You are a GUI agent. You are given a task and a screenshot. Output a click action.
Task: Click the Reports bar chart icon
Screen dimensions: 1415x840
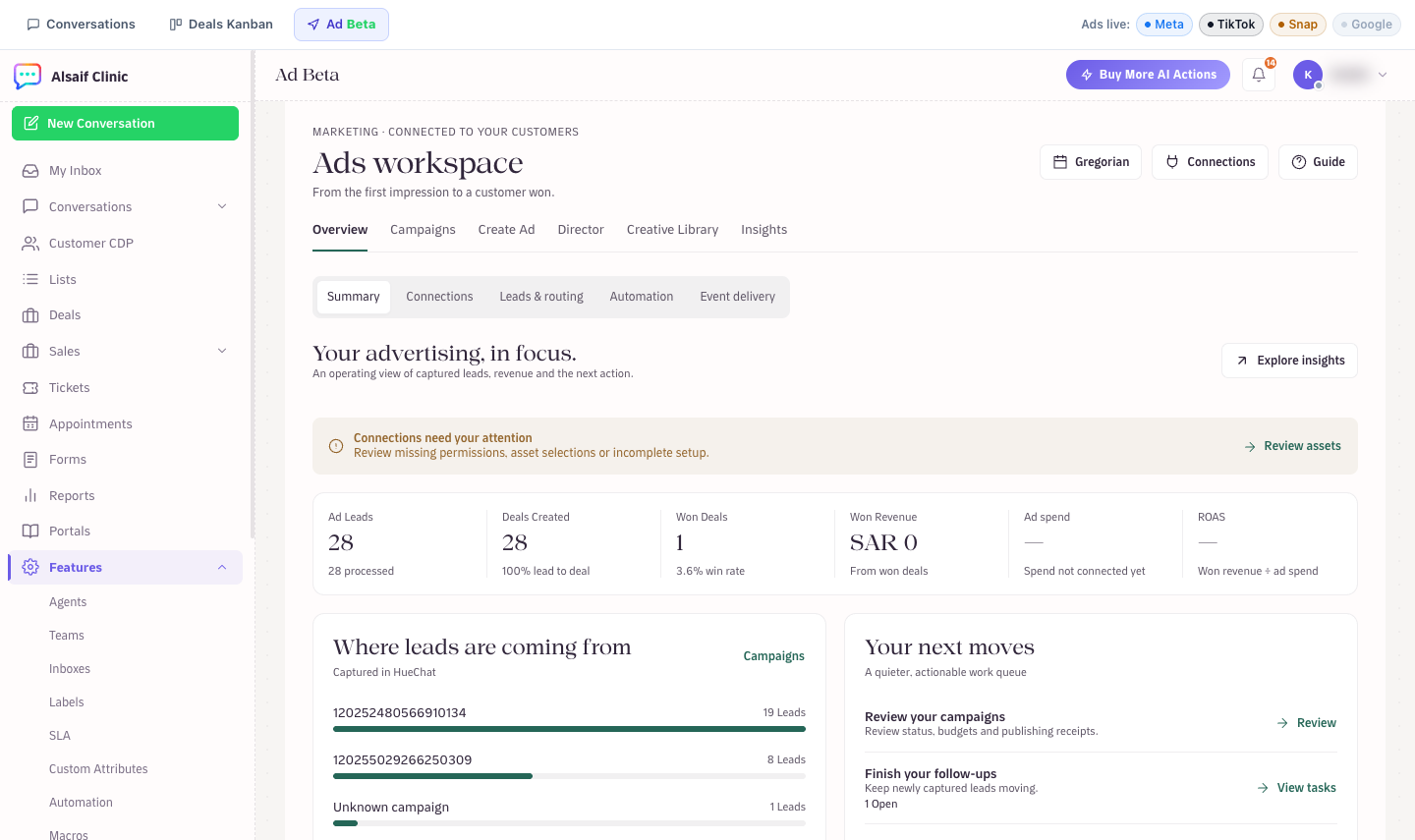point(30,496)
